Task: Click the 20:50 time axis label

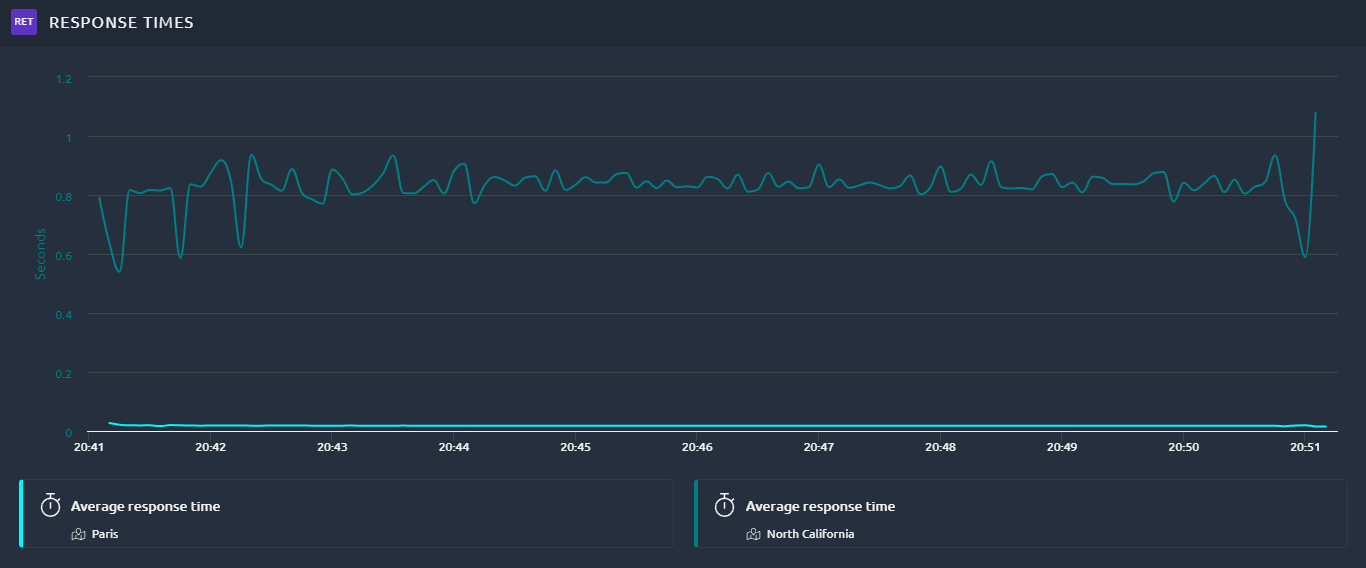Action: click(x=1183, y=448)
